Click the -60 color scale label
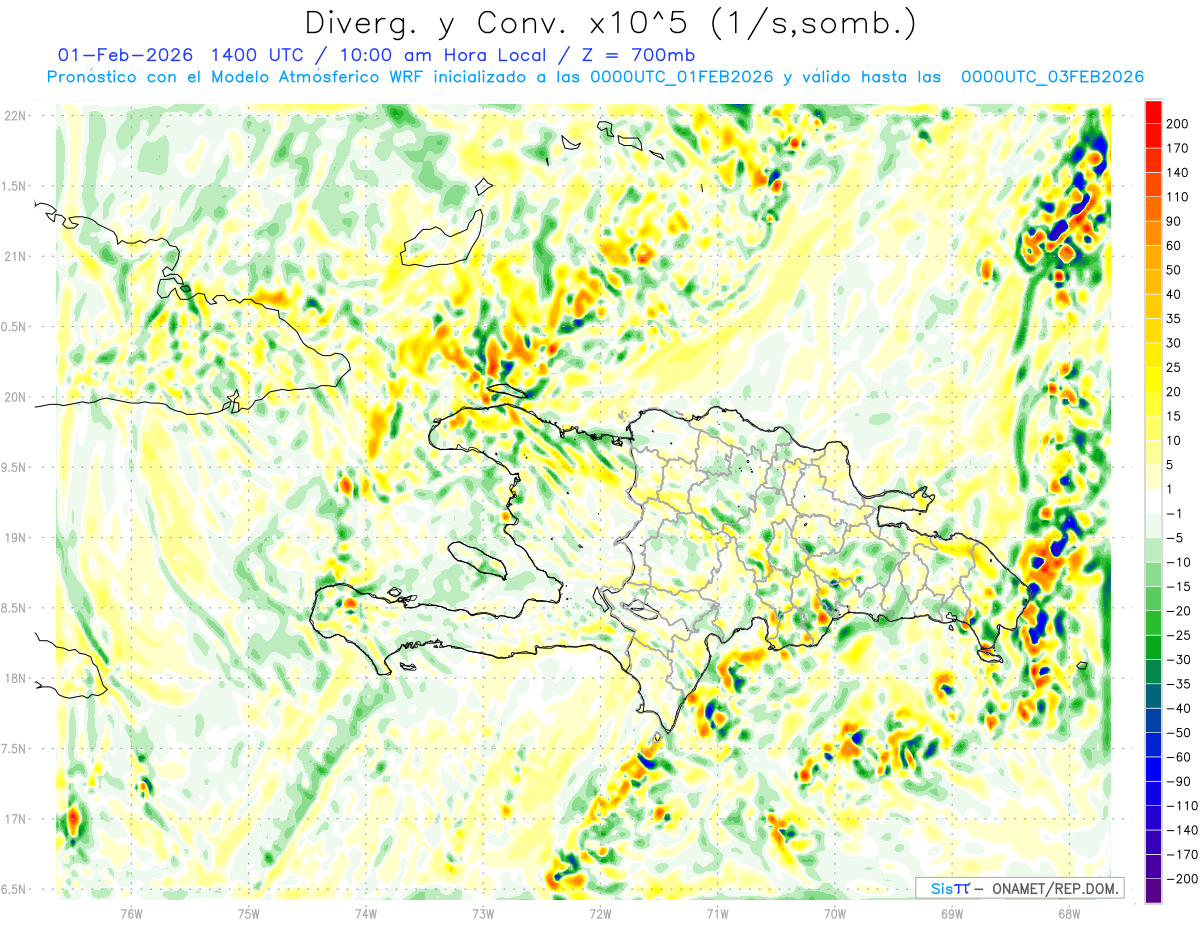Viewport: 1200px width, 927px height. point(1179,757)
